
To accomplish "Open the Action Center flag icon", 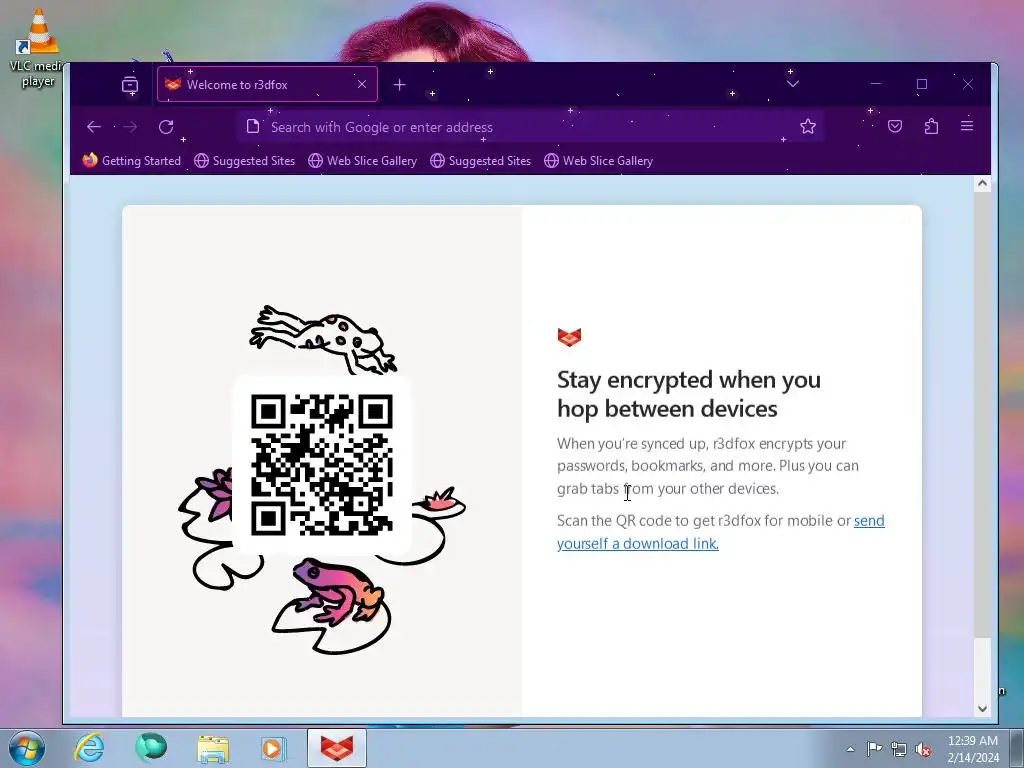I will pyautogui.click(x=874, y=748).
